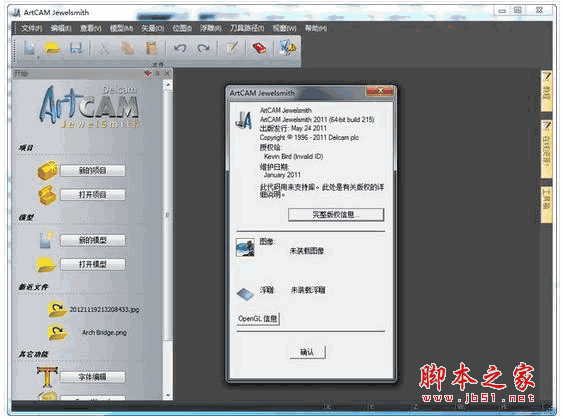The height and width of the screenshot is (419, 563).
Task: Click the Options toolbar icon after the book
Action: coord(288,48)
